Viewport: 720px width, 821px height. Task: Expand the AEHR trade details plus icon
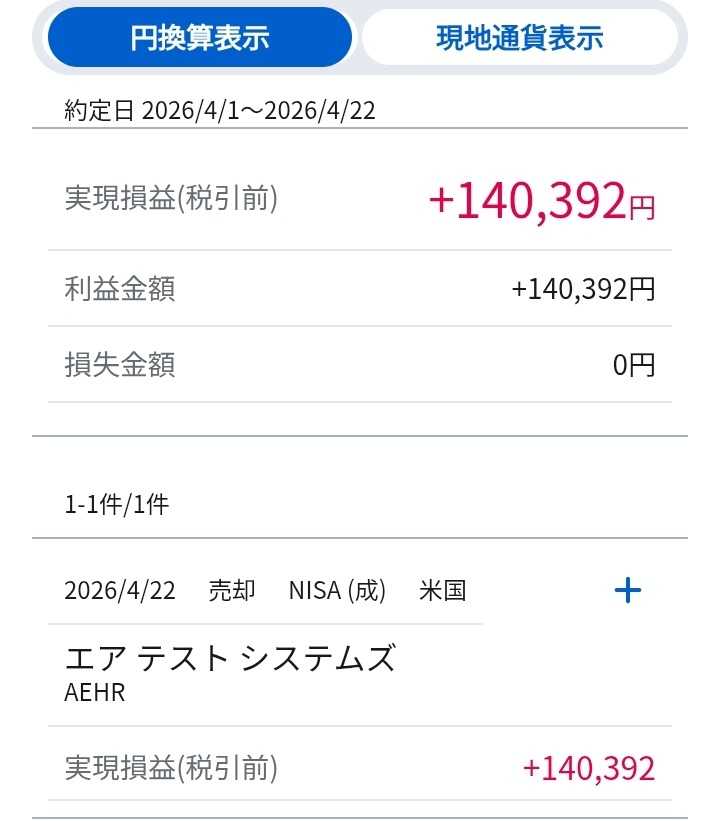[x=627, y=591]
